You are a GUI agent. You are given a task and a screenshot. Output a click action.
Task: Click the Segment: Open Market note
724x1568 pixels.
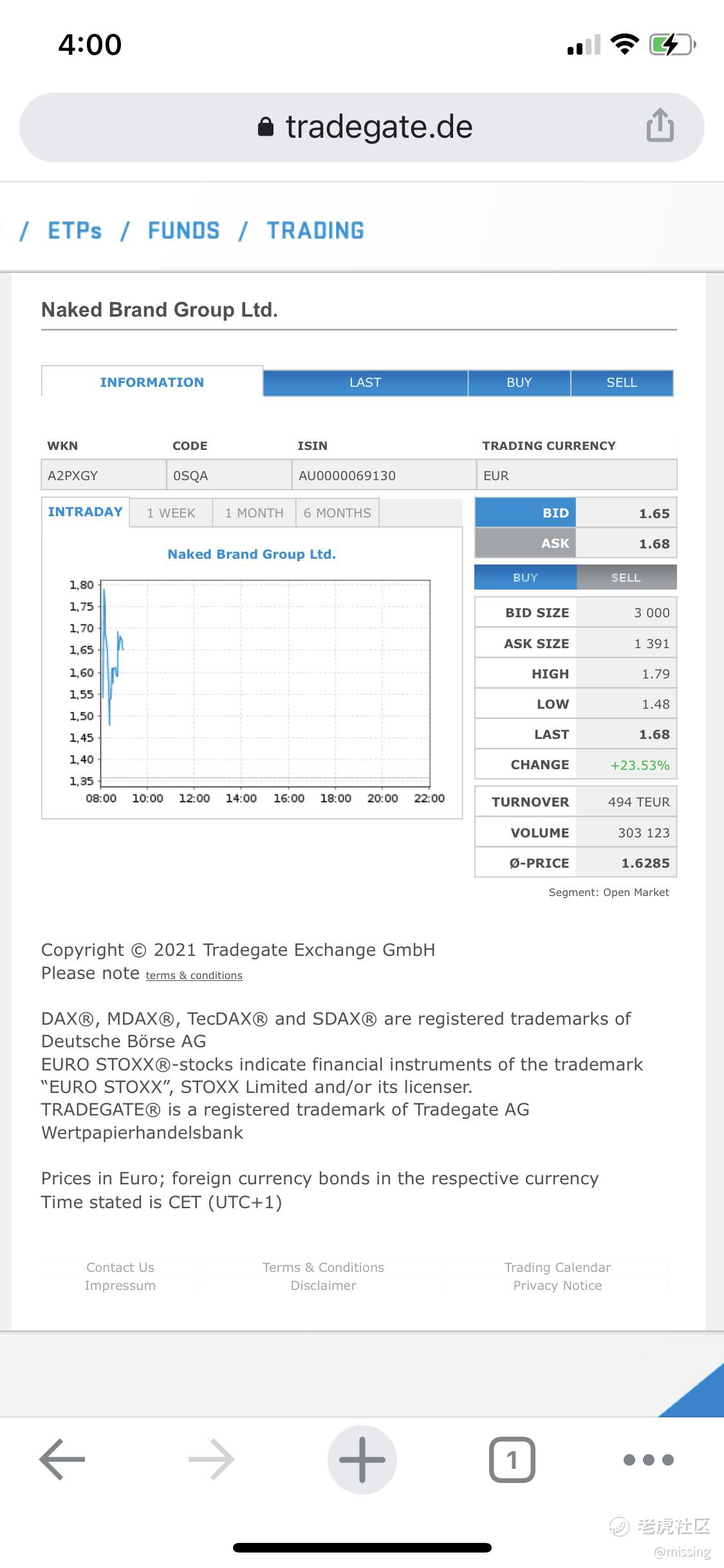[609, 892]
